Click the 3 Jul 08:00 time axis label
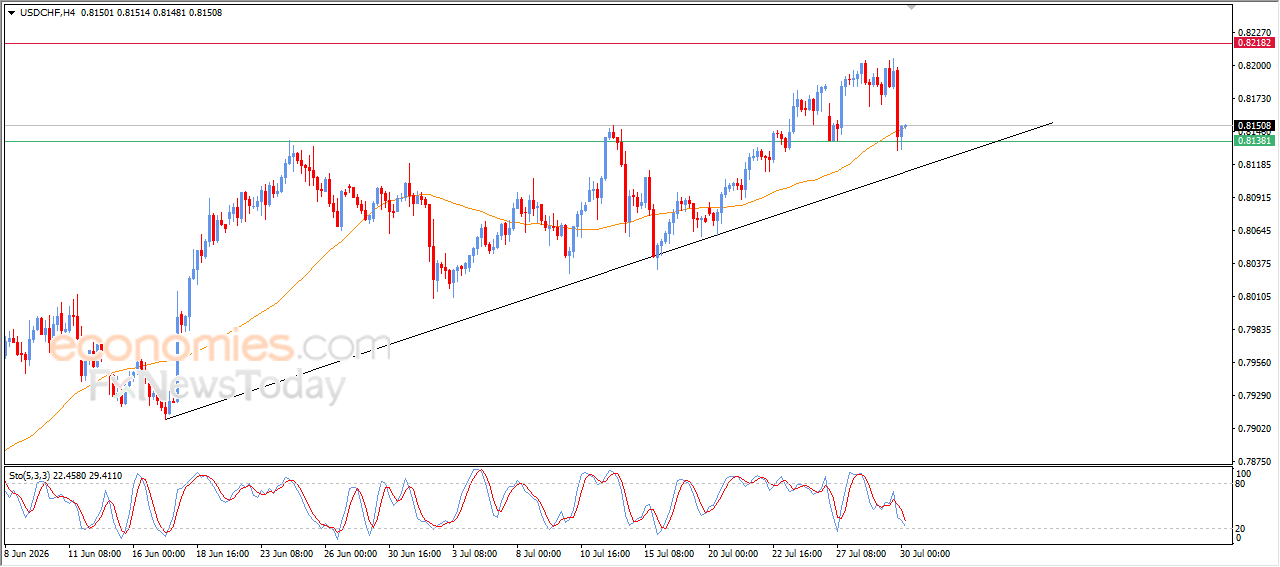Image resolution: width=1280 pixels, height=567 pixels. (475, 552)
